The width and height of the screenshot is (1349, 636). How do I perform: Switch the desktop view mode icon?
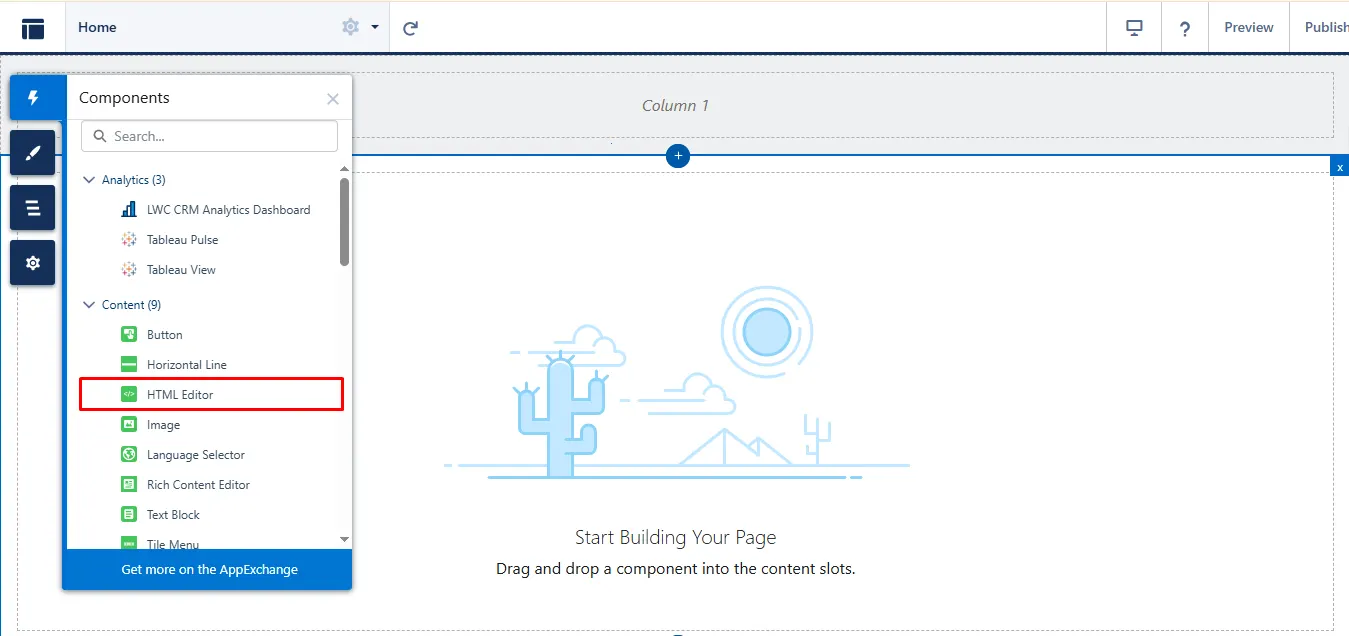coord(1134,28)
